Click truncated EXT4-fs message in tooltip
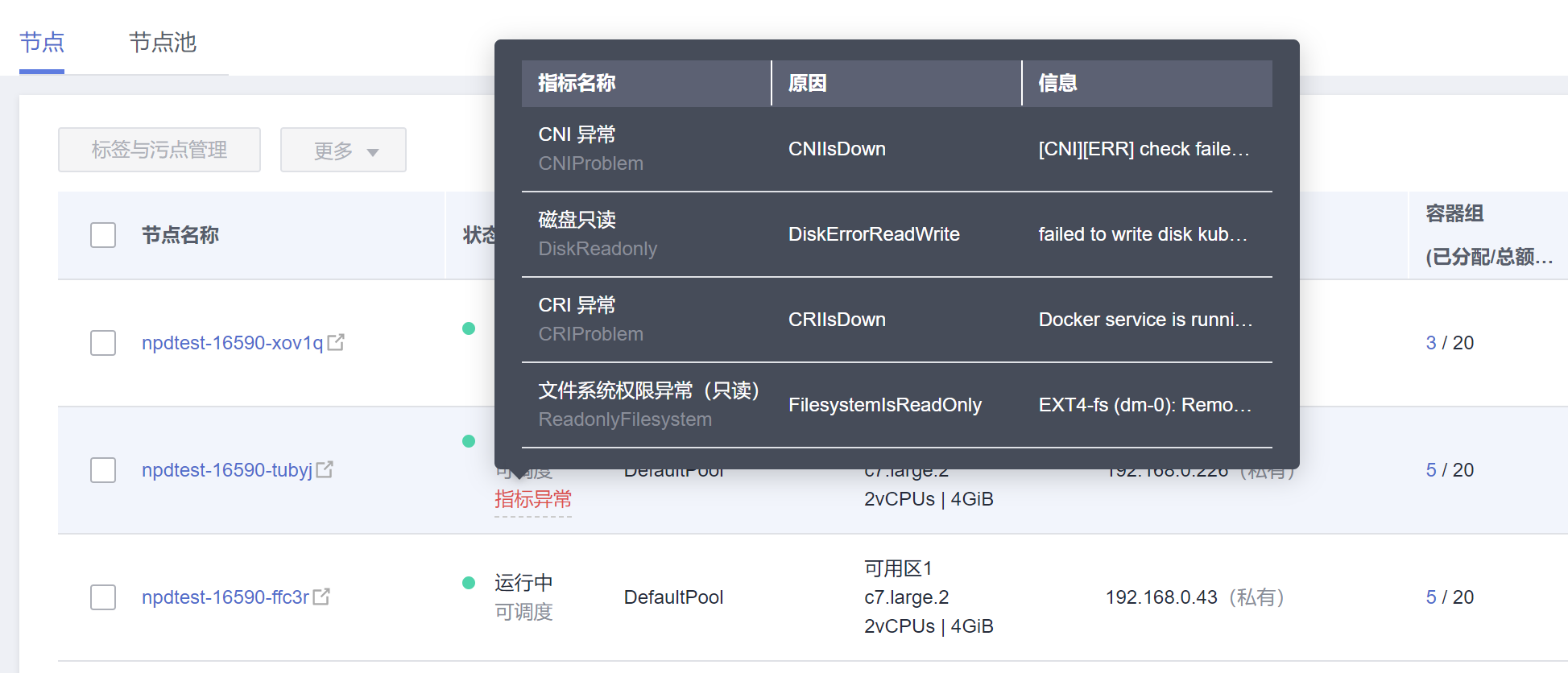 point(1144,405)
